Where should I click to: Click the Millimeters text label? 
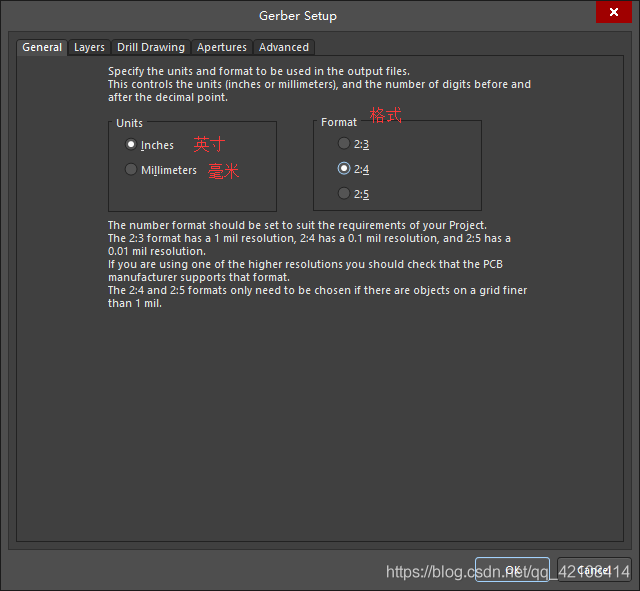click(169, 170)
